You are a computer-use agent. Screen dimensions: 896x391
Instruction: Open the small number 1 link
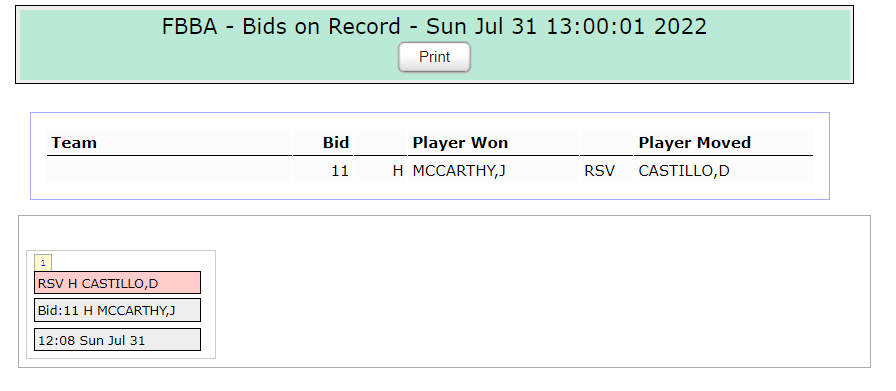pos(43,263)
